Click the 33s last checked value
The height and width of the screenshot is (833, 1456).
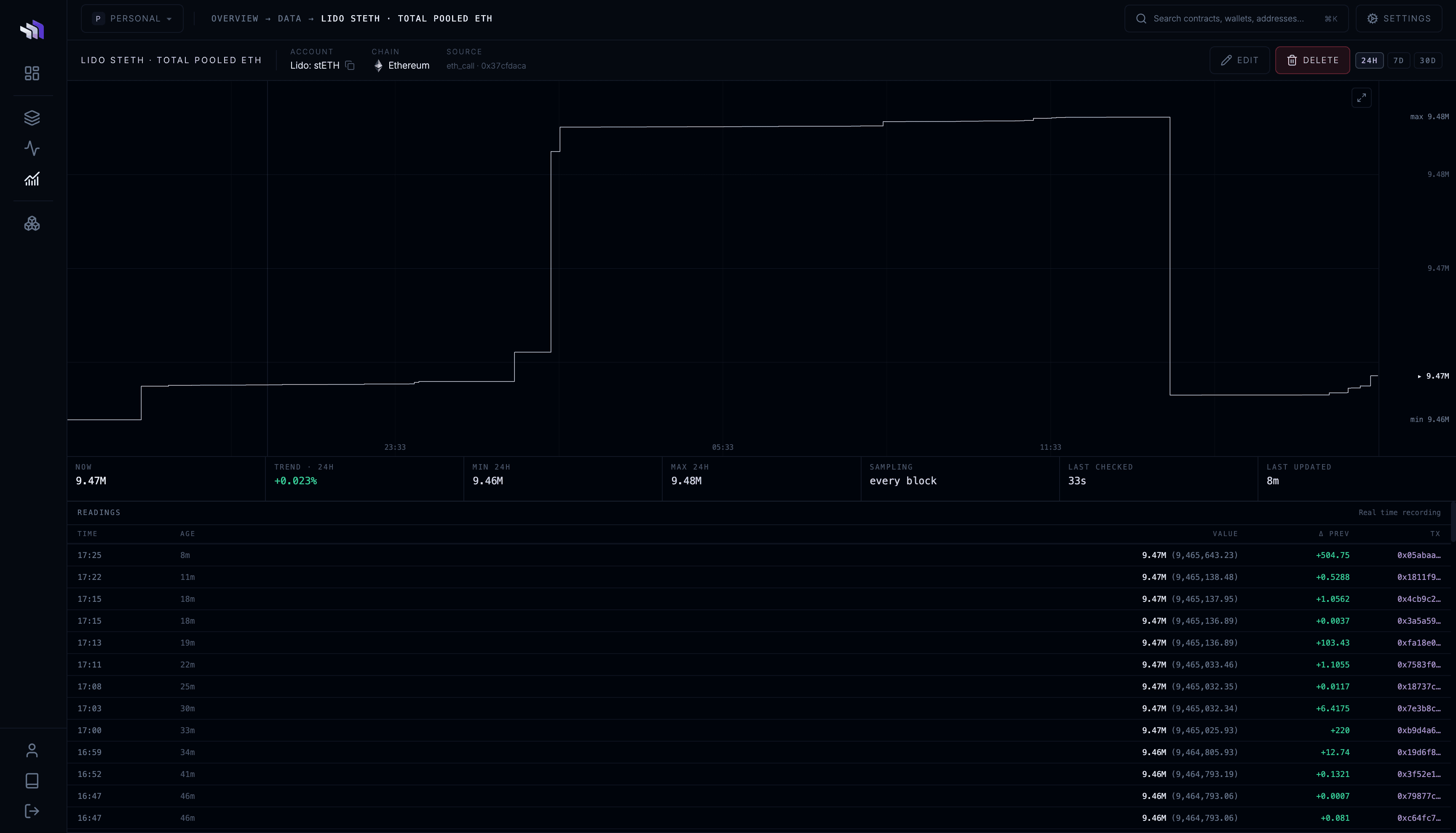click(x=1076, y=481)
